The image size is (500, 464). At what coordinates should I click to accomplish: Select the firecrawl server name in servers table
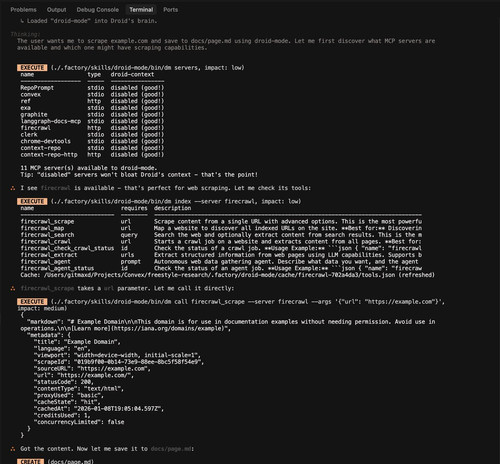[x=35, y=128]
